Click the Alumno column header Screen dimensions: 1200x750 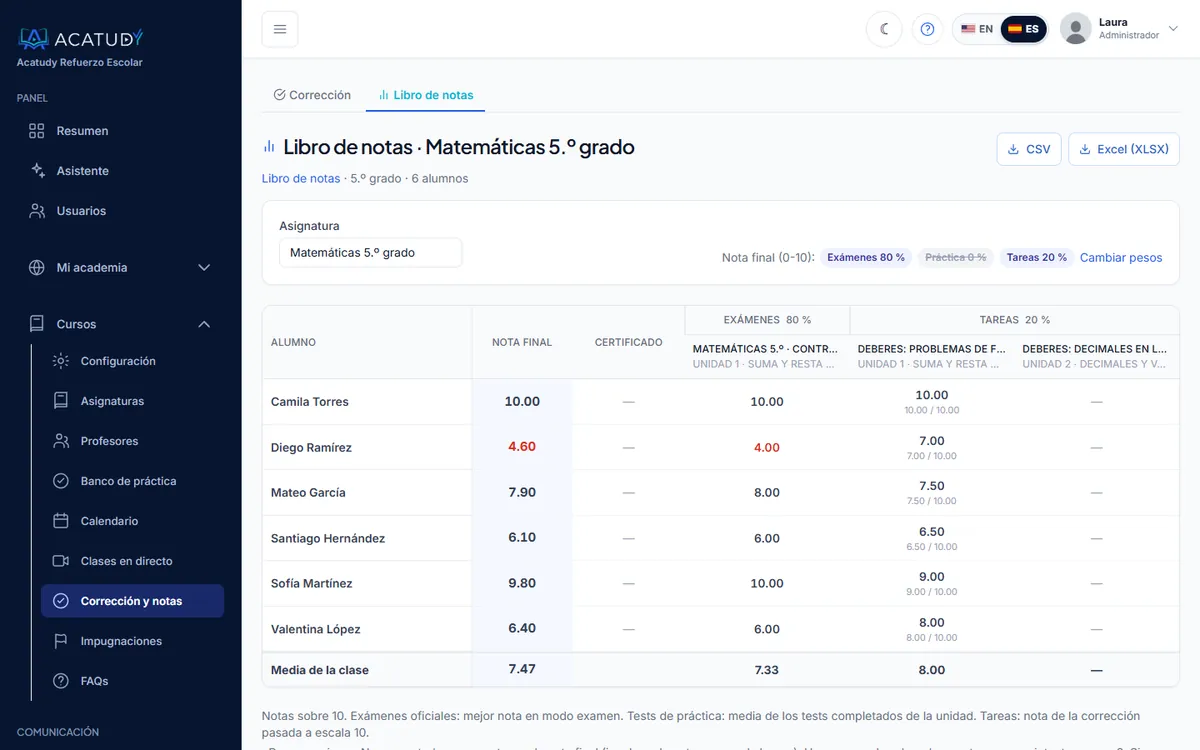coord(293,342)
